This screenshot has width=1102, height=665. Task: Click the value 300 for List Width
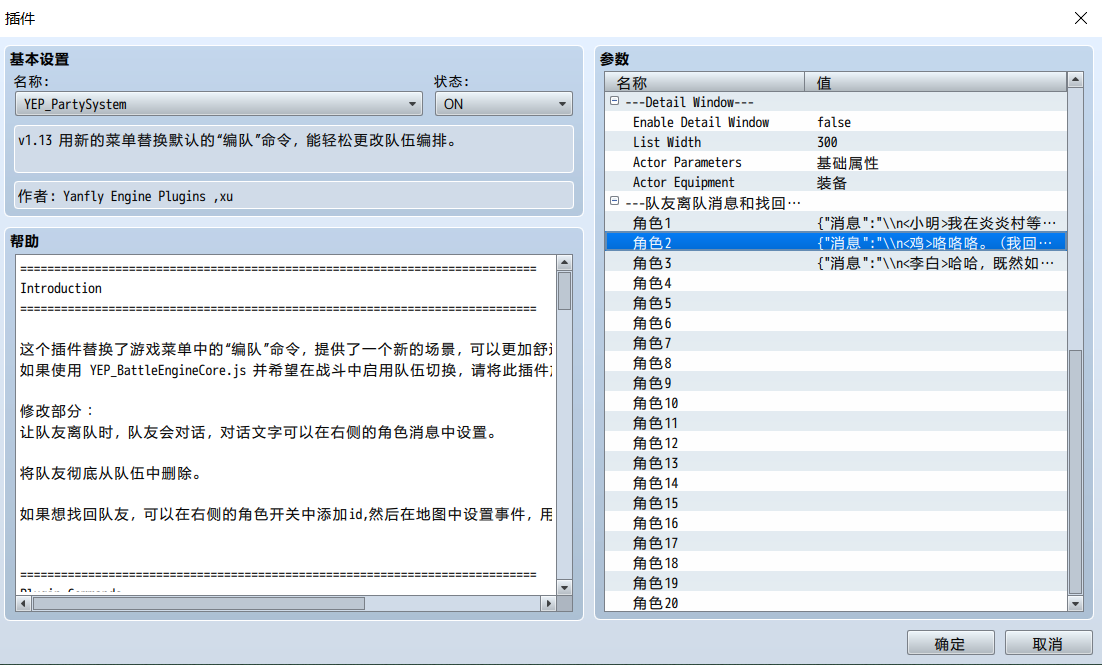click(827, 142)
